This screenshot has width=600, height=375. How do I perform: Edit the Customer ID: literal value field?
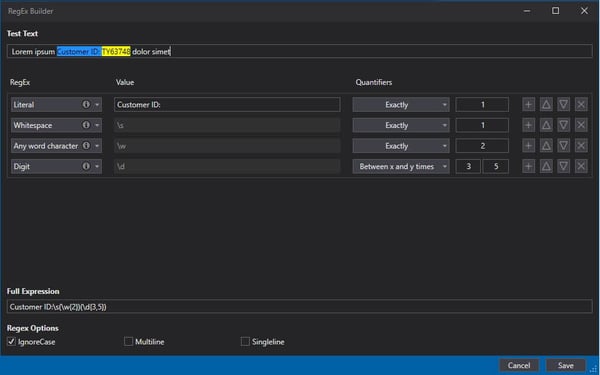[227, 104]
